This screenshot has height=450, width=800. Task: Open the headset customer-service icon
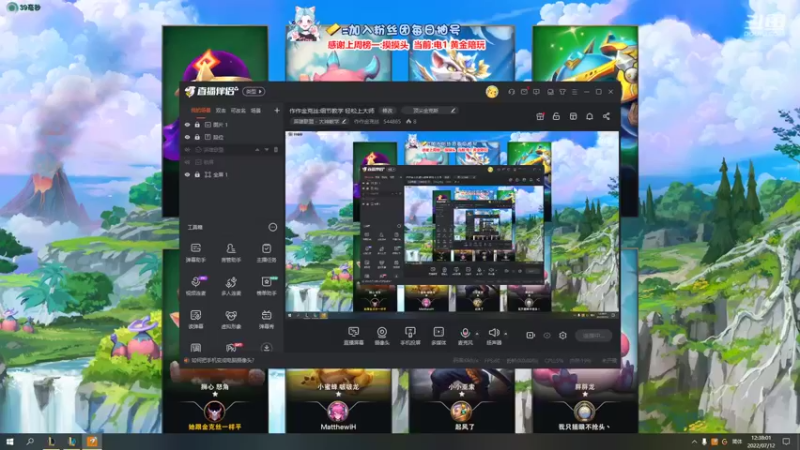pyautogui.click(x=511, y=92)
